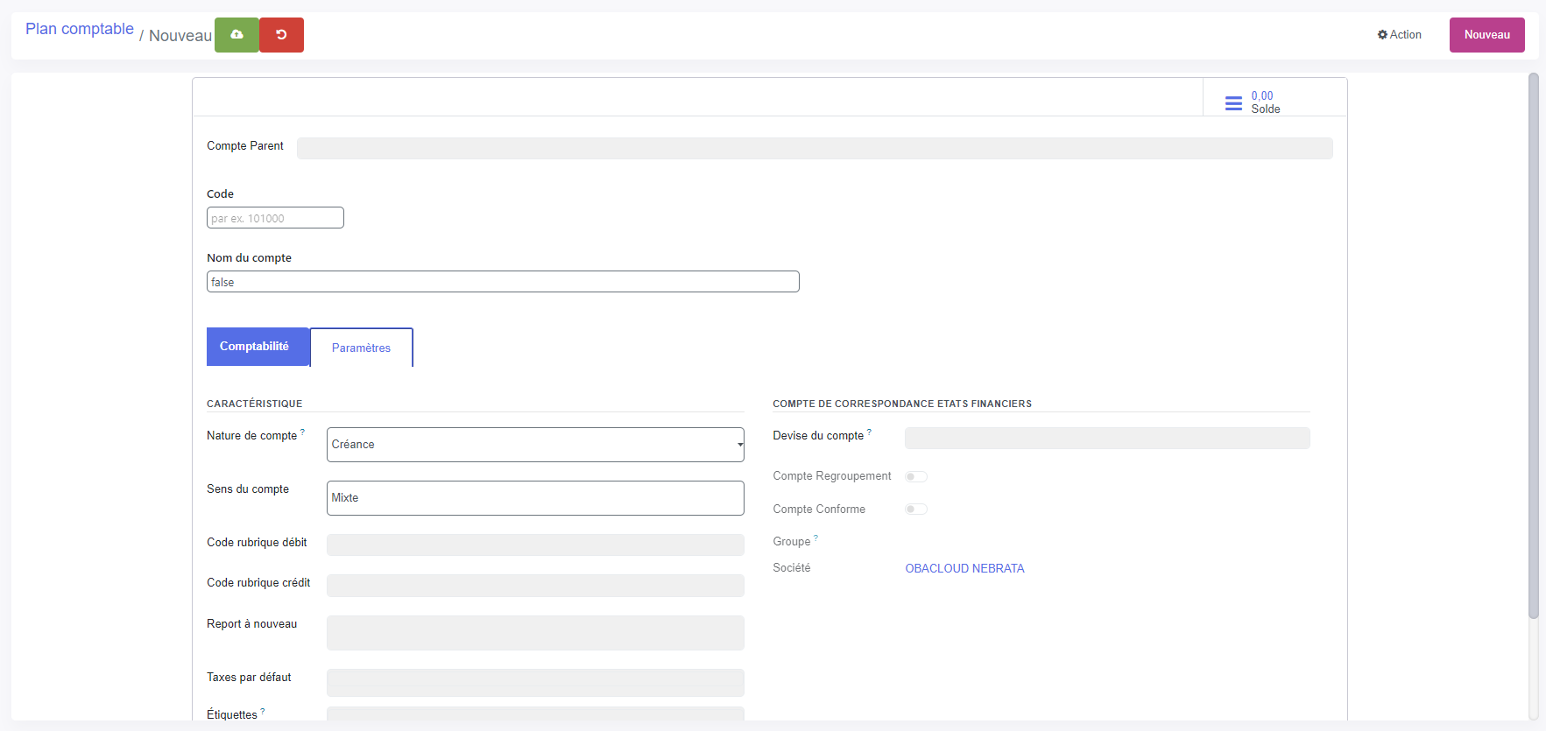Viewport: 1546px width, 731px height.
Task: Click help tooltip beside Étiquettes label
Action: pos(263,711)
